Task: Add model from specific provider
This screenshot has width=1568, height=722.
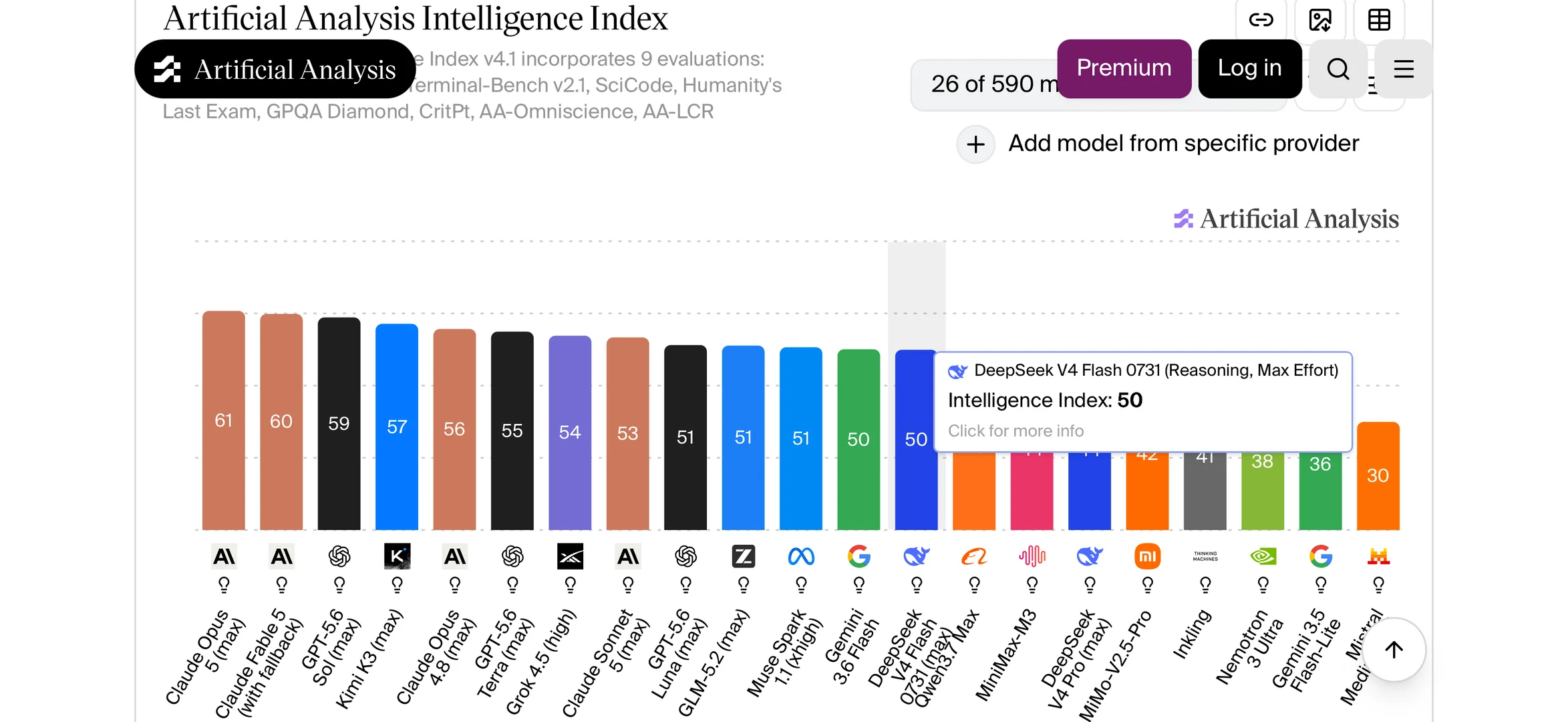Action: click(1158, 144)
